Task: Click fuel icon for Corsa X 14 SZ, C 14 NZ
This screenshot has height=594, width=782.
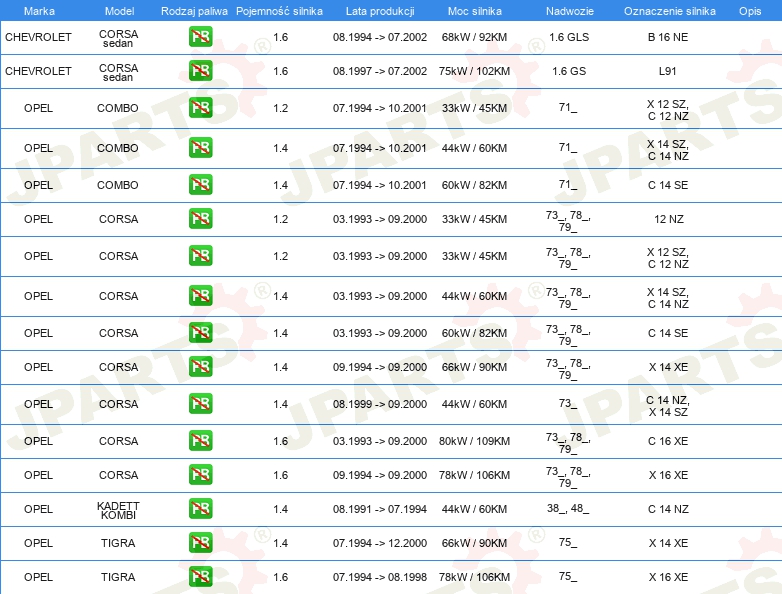Action: pos(200,296)
